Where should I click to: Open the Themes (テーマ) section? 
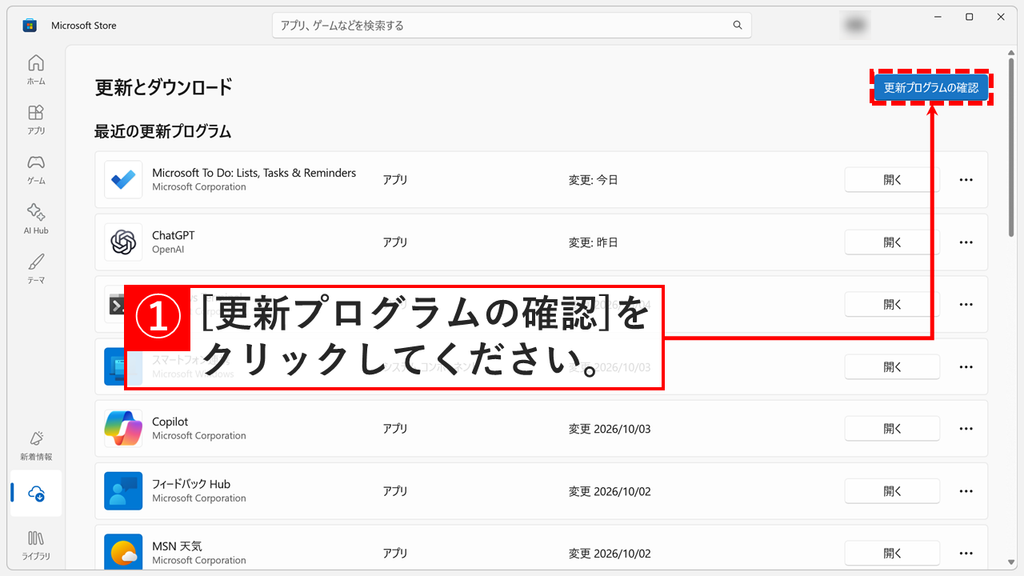click(36, 268)
